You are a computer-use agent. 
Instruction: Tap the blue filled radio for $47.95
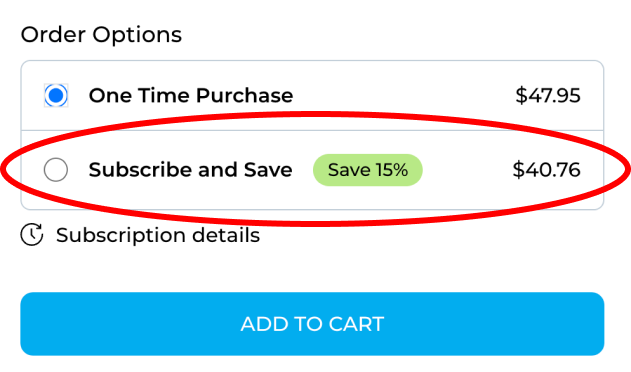tap(56, 95)
